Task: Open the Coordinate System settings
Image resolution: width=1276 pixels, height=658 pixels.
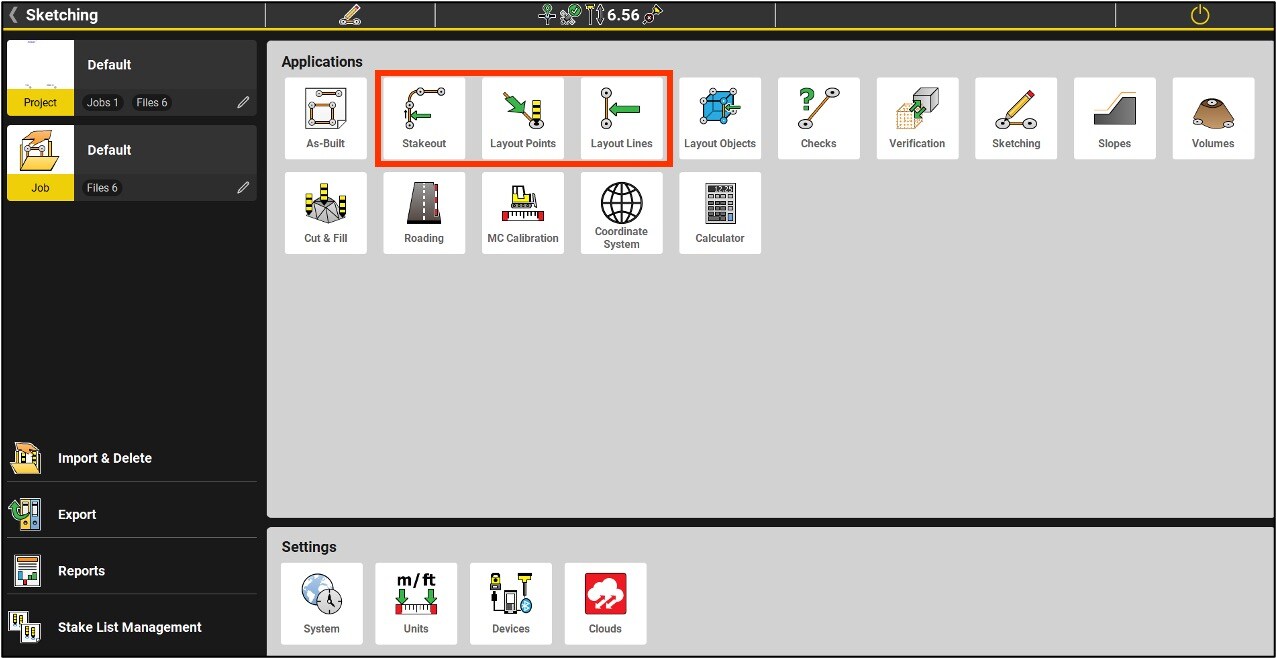Action: click(621, 213)
